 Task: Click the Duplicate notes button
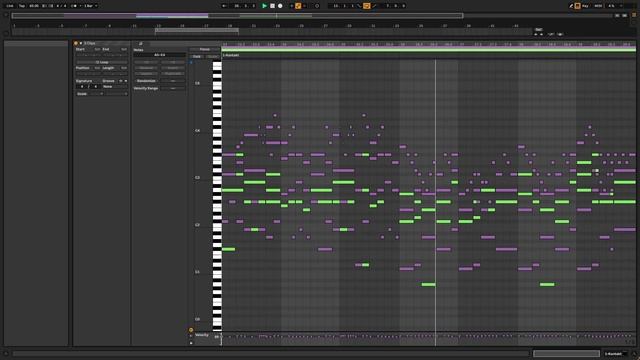pyautogui.click(x=173, y=73)
